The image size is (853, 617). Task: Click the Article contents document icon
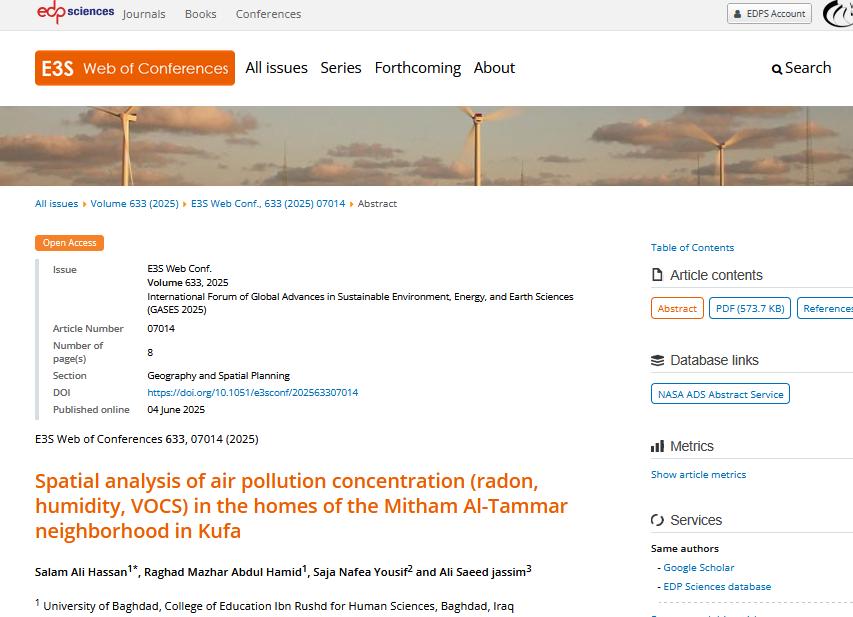click(x=657, y=275)
